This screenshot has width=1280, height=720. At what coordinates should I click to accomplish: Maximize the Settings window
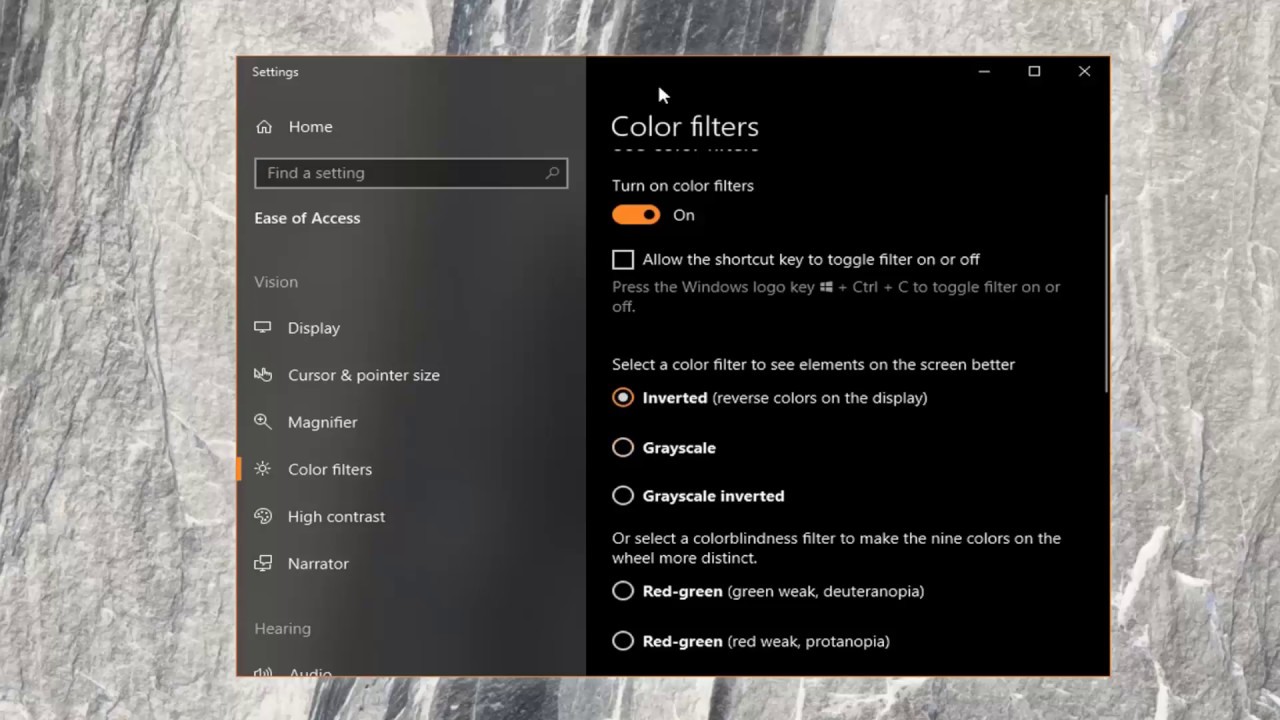(x=1034, y=71)
